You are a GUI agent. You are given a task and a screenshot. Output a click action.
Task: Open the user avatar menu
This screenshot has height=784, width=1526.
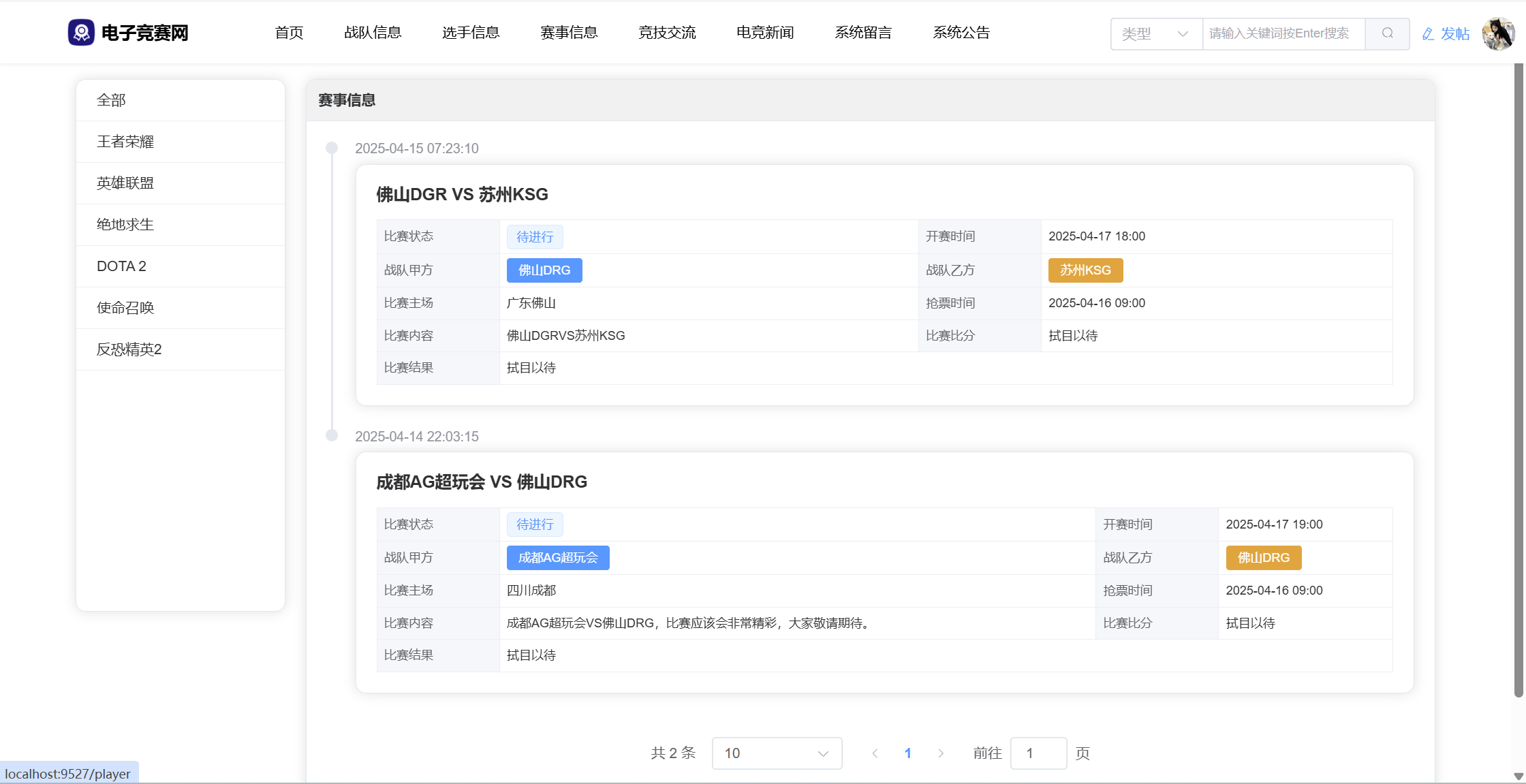tap(1498, 33)
